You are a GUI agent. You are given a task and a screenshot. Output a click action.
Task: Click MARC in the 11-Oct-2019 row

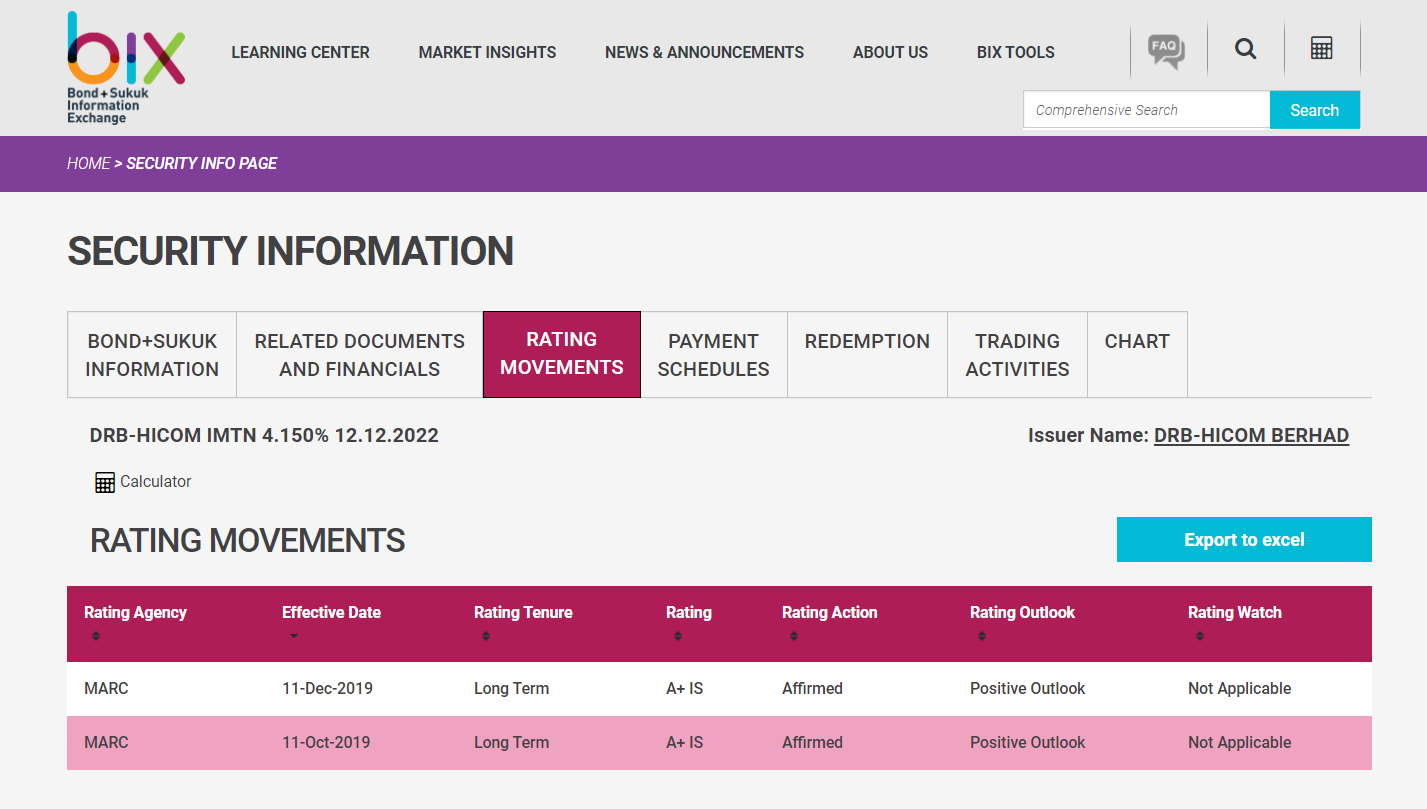click(106, 743)
